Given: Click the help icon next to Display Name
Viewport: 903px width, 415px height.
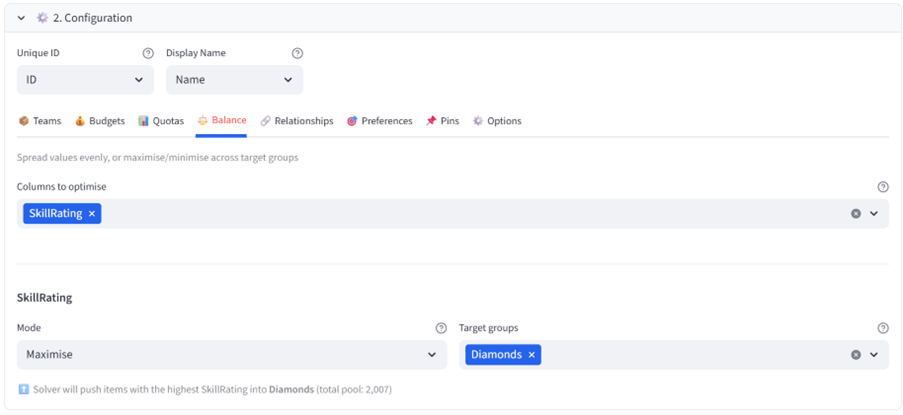Looking at the screenshot, I should 297,53.
